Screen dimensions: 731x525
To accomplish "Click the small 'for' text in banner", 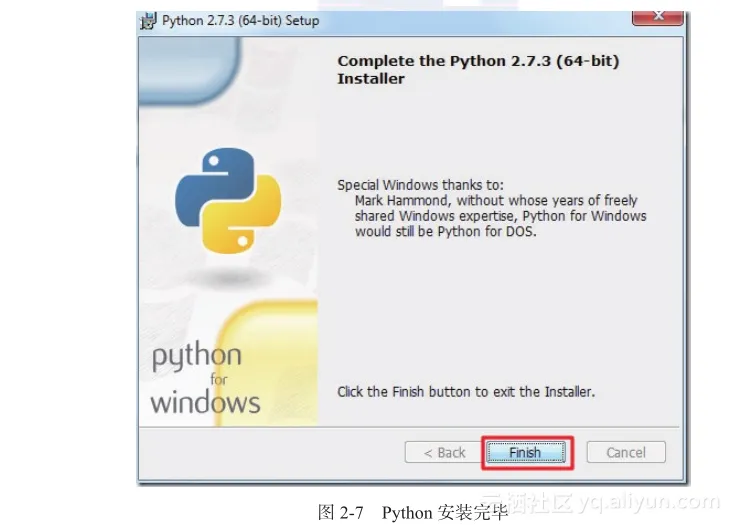I will (219, 379).
